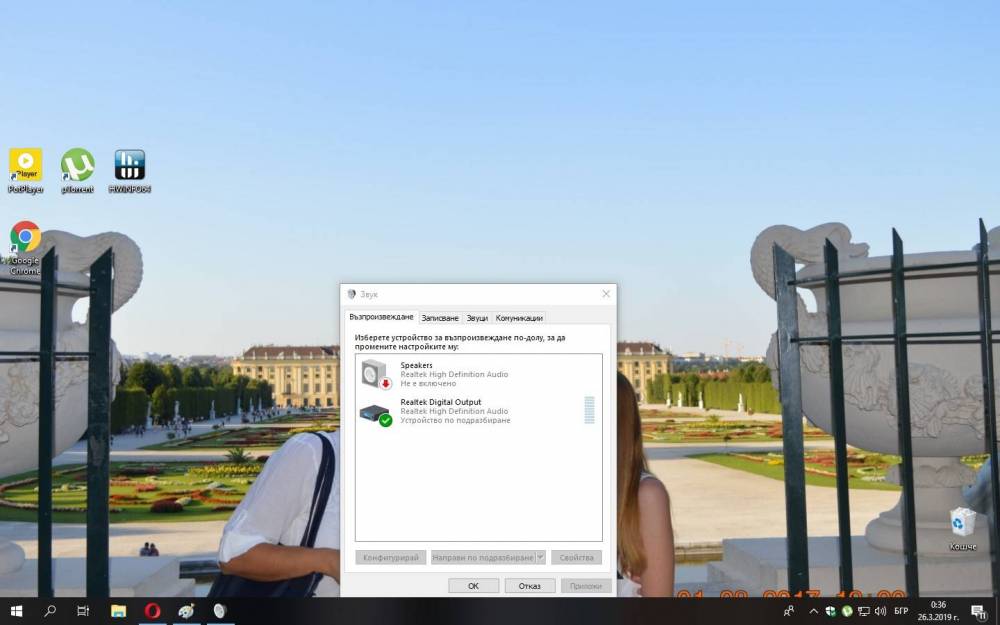1000x625 pixels.
Task: Open the µTorrent desktop shortcut
Action: pos(77,171)
